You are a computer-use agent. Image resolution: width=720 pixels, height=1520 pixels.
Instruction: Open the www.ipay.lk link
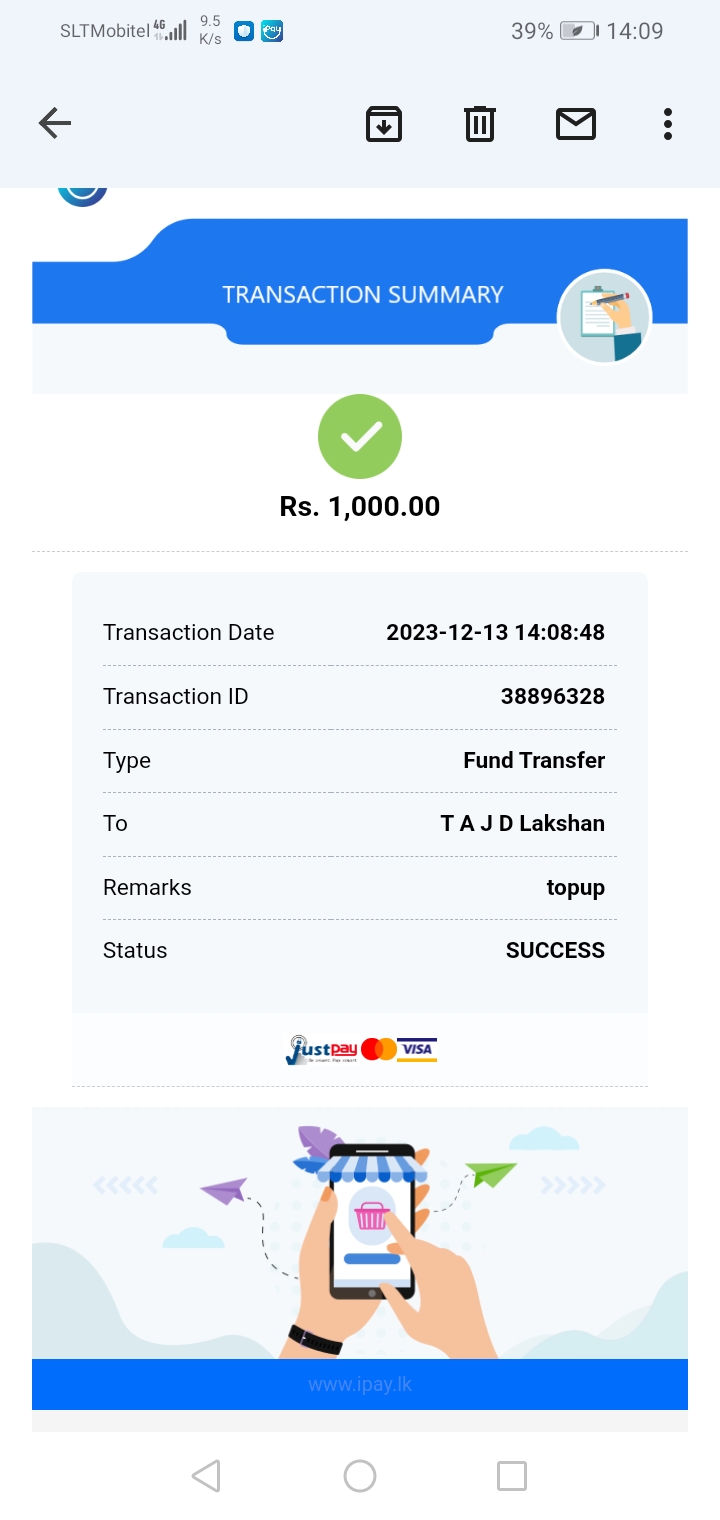tap(360, 1385)
